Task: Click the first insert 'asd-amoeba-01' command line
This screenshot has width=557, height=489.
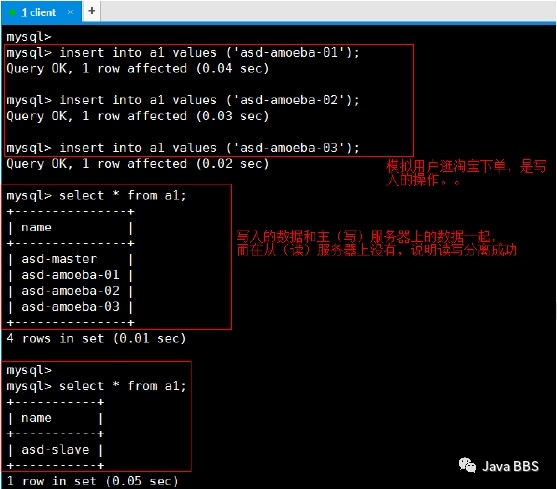Action: coord(183,53)
